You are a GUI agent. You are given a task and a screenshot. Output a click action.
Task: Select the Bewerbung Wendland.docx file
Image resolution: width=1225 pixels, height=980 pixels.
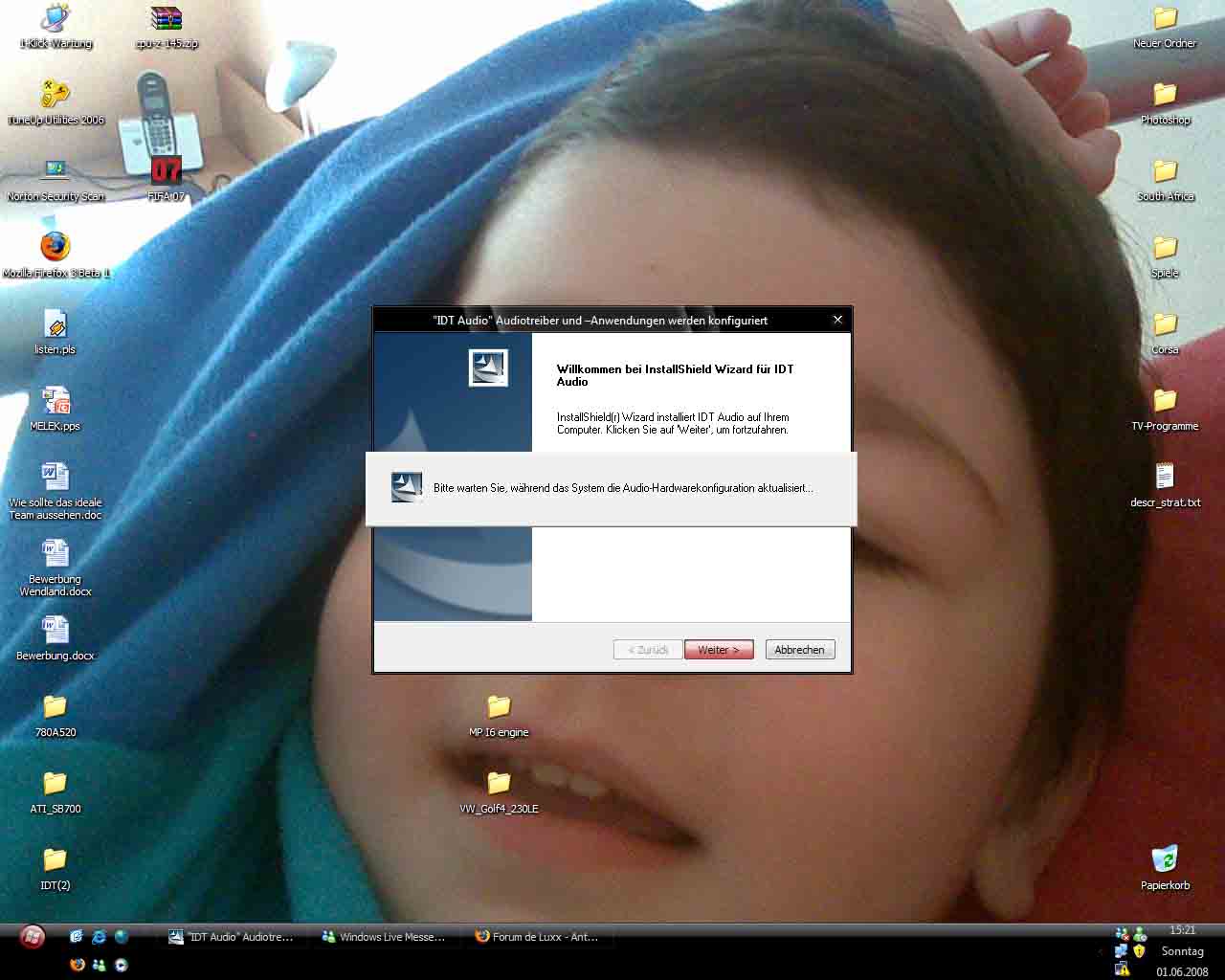click(56, 568)
